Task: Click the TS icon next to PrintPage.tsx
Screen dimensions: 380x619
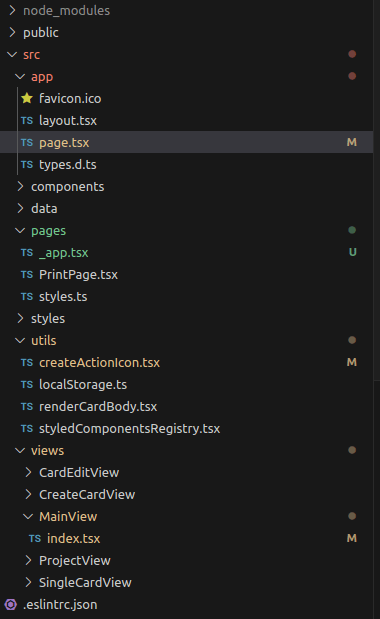Action: [x=27, y=275]
